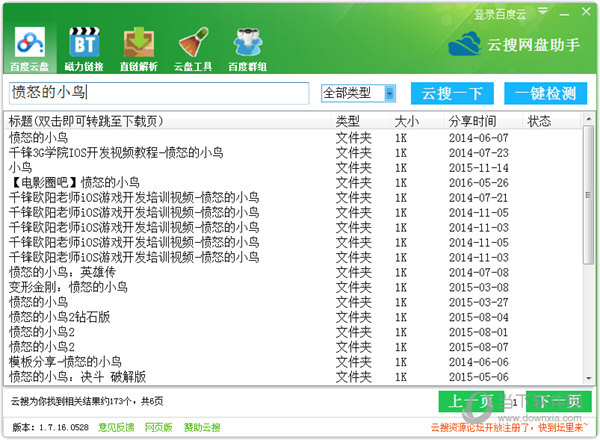The width and height of the screenshot is (600, 440).
Task: Select 愤怒的小鸟：英雄传 result
Action: coord(293,272)
